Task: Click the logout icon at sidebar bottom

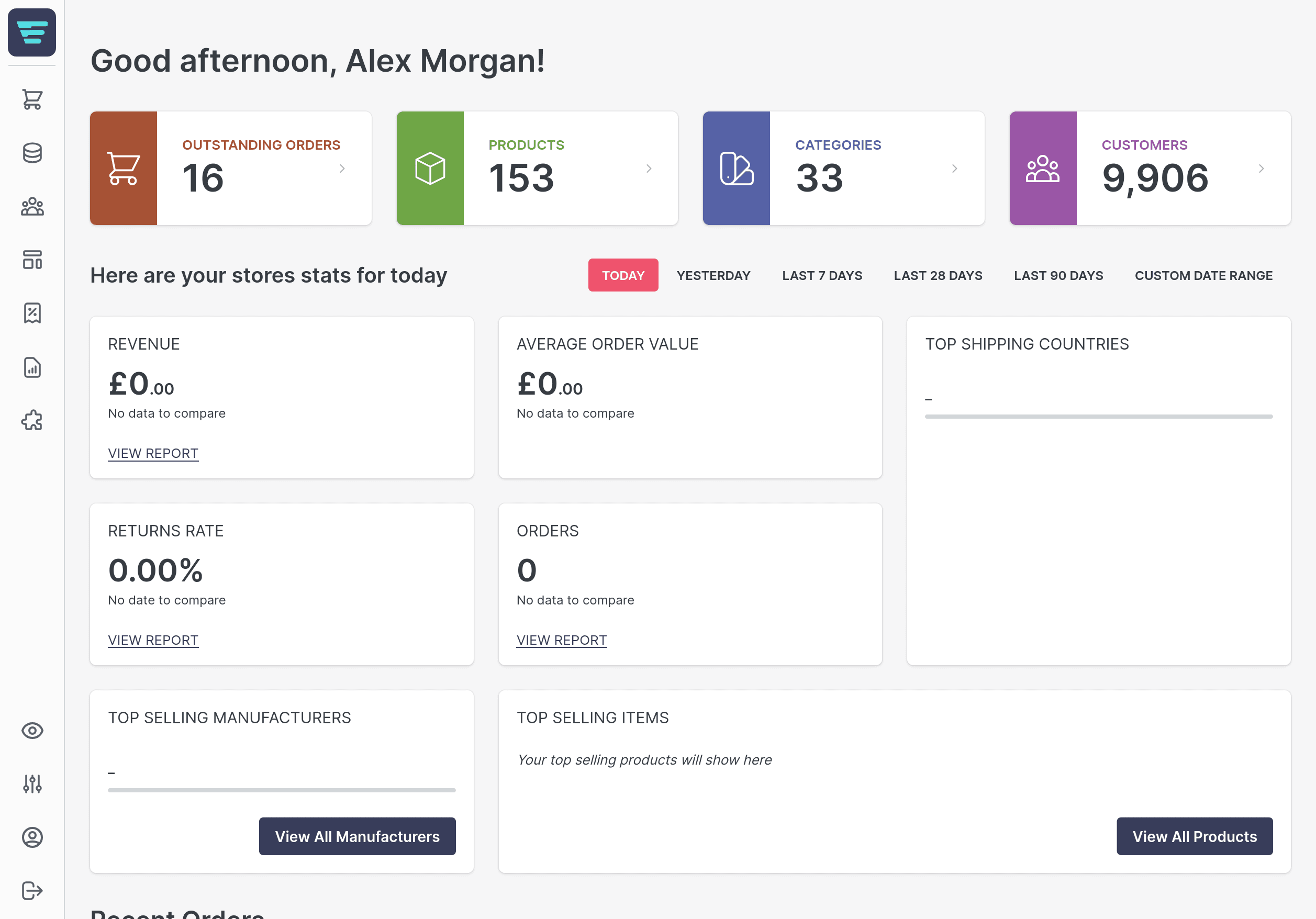Action: 32,890
